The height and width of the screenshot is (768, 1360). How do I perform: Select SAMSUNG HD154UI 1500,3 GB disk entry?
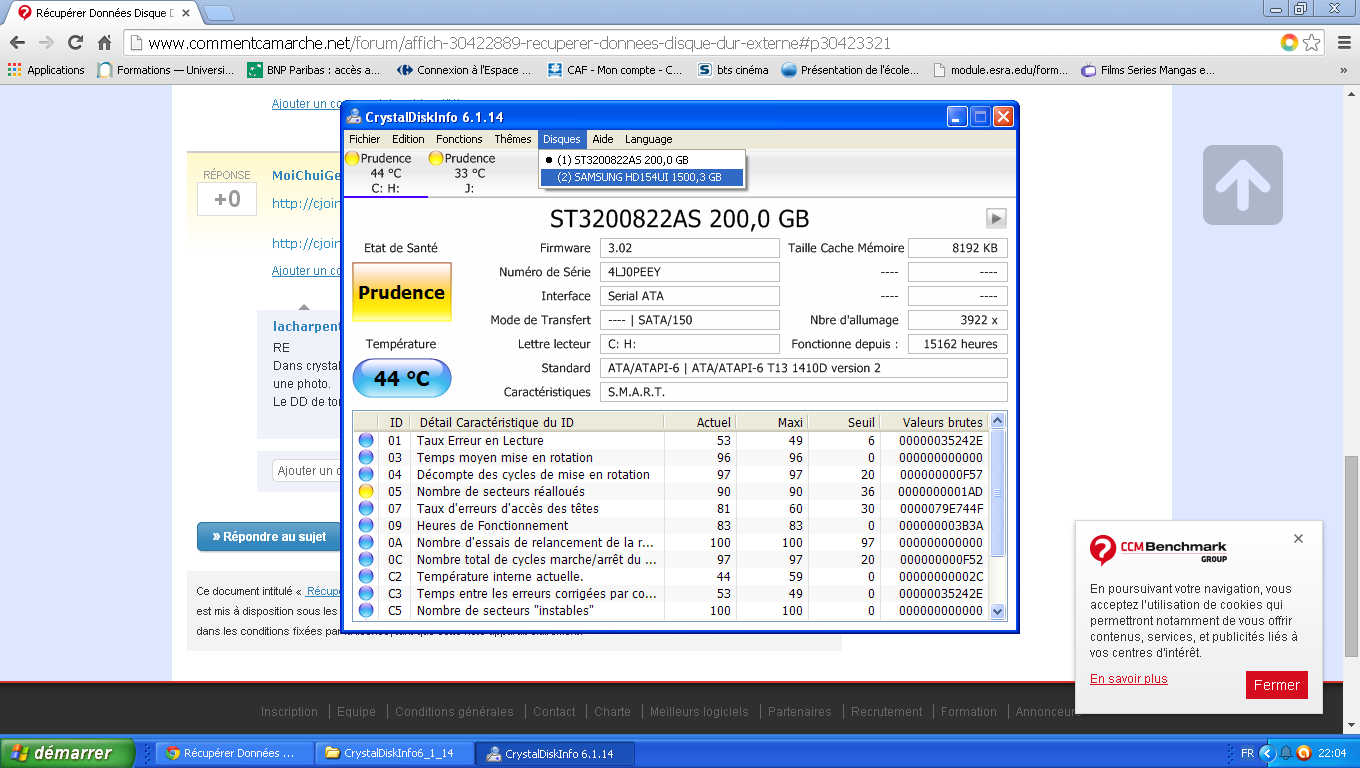[642, 177]
